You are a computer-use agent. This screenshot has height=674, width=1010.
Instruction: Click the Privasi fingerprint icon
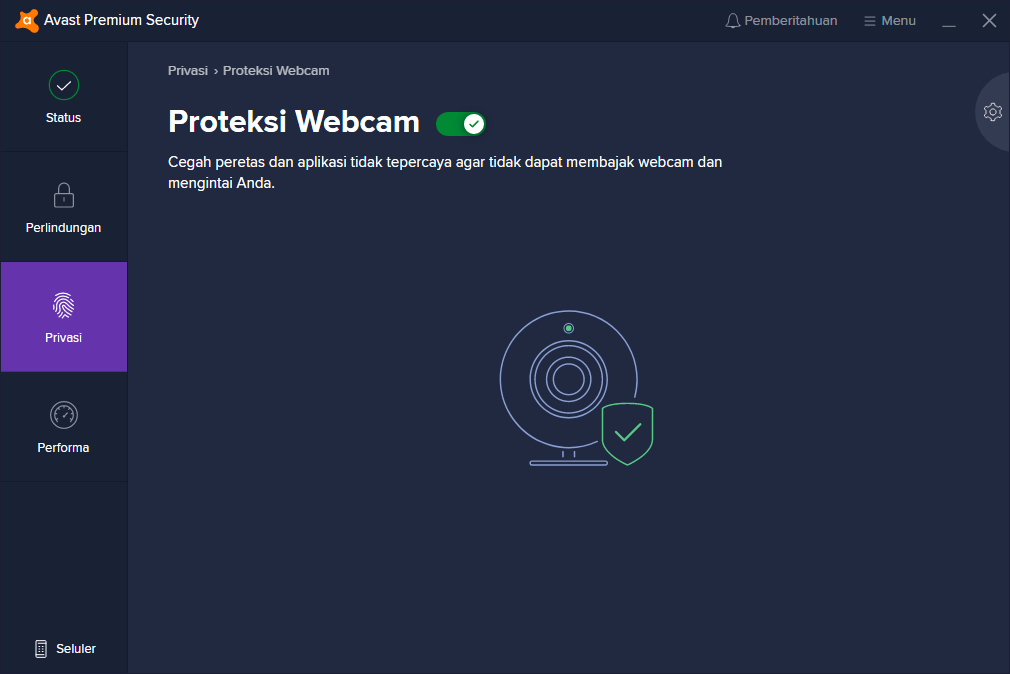(x=64, y=305)
